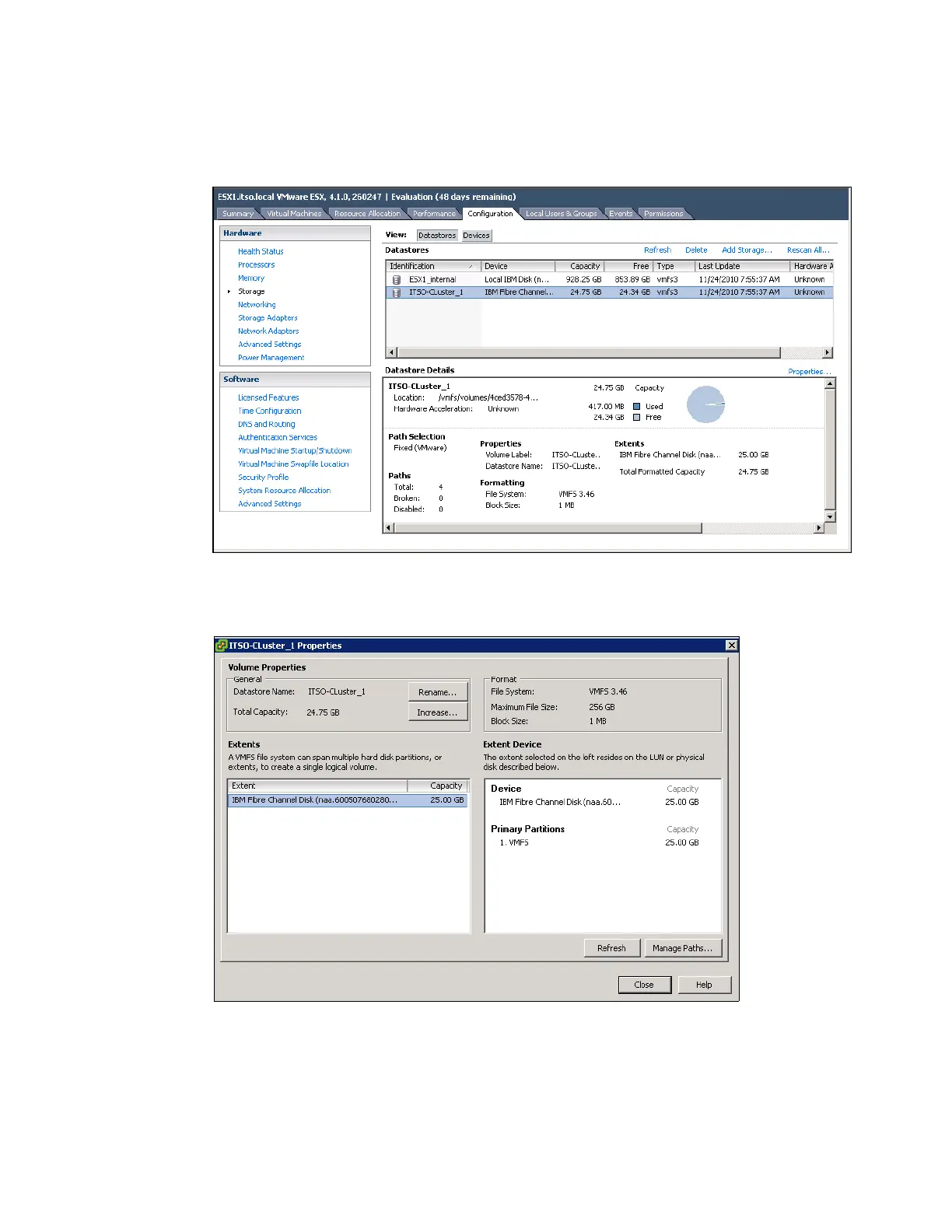The width and height of the screenshot is (952, 1232).
Task: Open the DNS and Routing link
Action: tap(266, 424)
